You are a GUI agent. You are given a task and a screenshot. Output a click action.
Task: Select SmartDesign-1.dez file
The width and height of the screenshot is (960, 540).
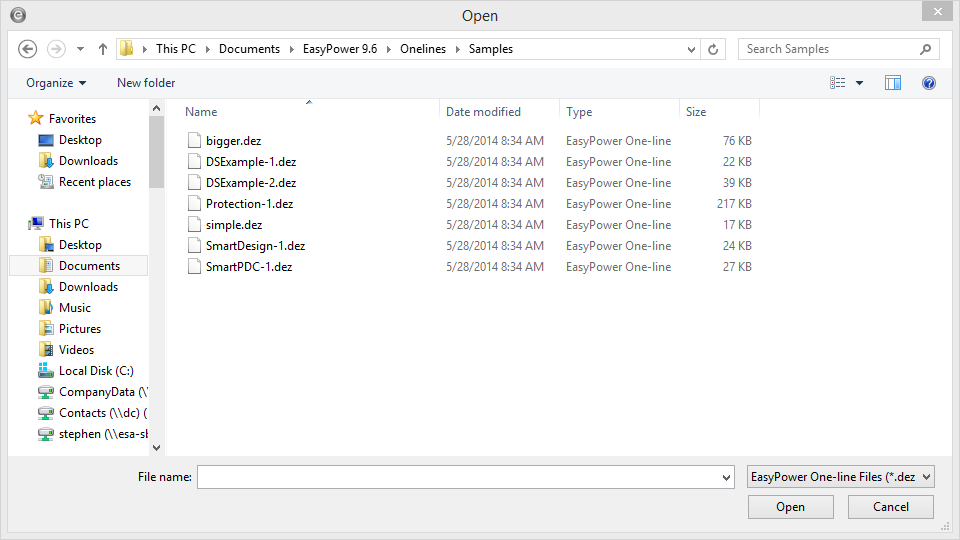(255, 246)
